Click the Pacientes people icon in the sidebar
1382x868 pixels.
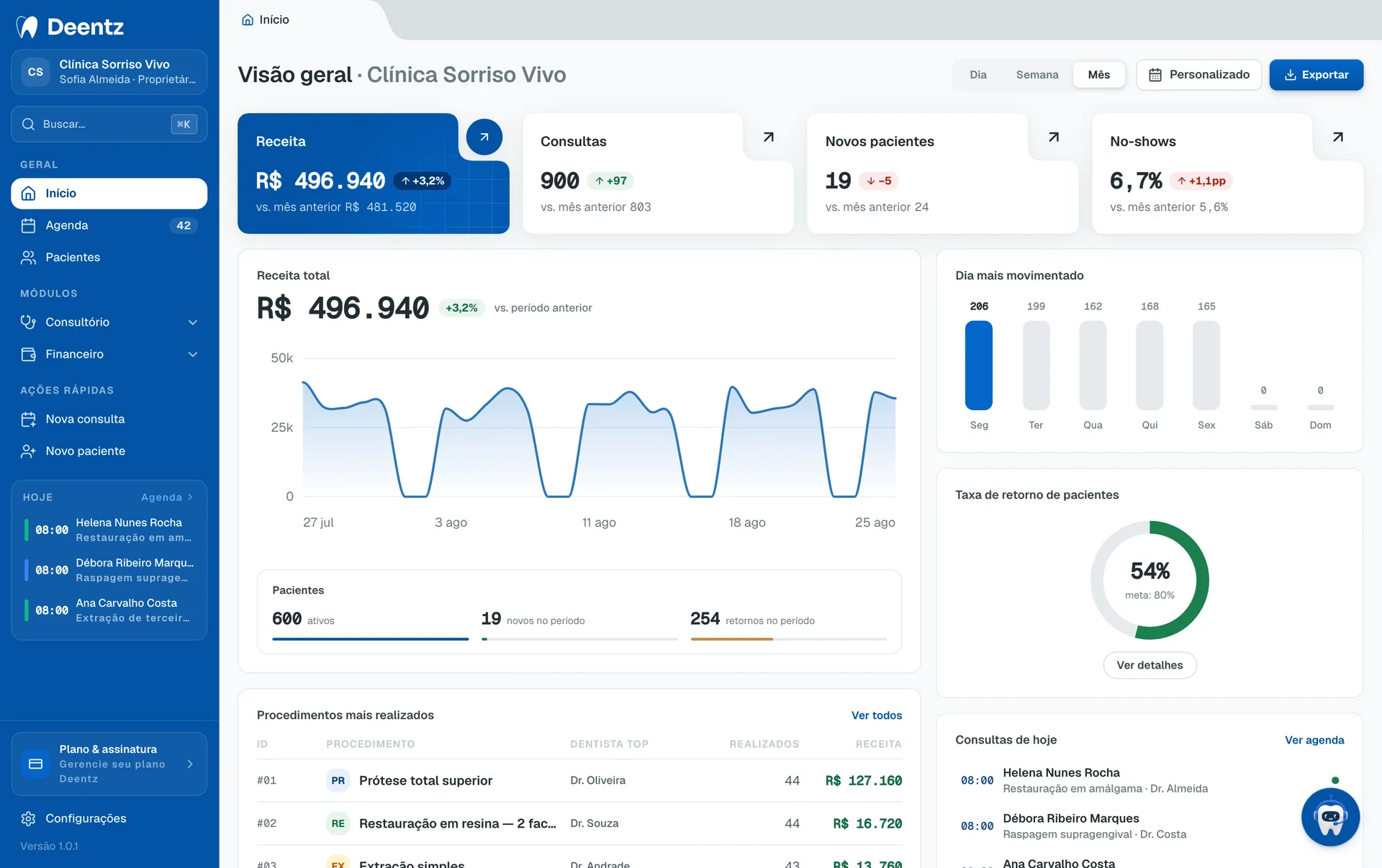tap(29, 258)
